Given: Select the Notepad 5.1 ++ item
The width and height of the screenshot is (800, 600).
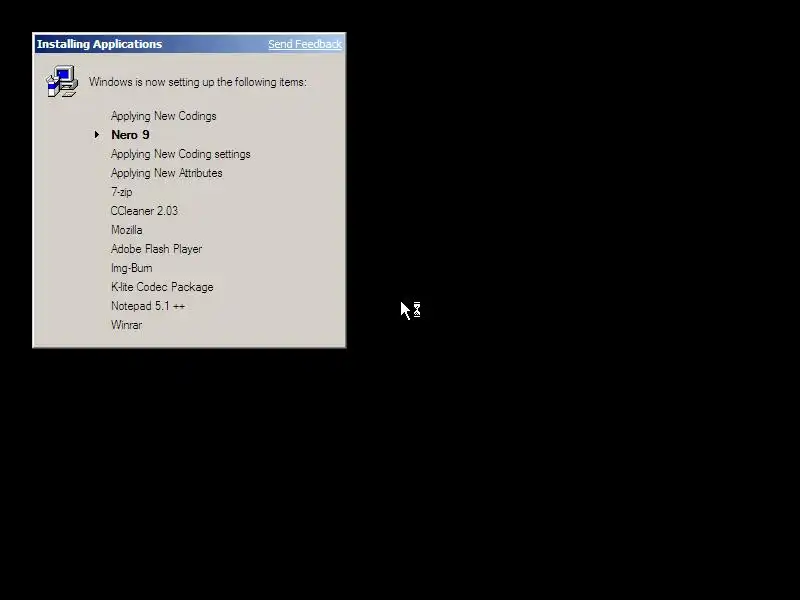Looking at the screenshot, I should (147, 306).
